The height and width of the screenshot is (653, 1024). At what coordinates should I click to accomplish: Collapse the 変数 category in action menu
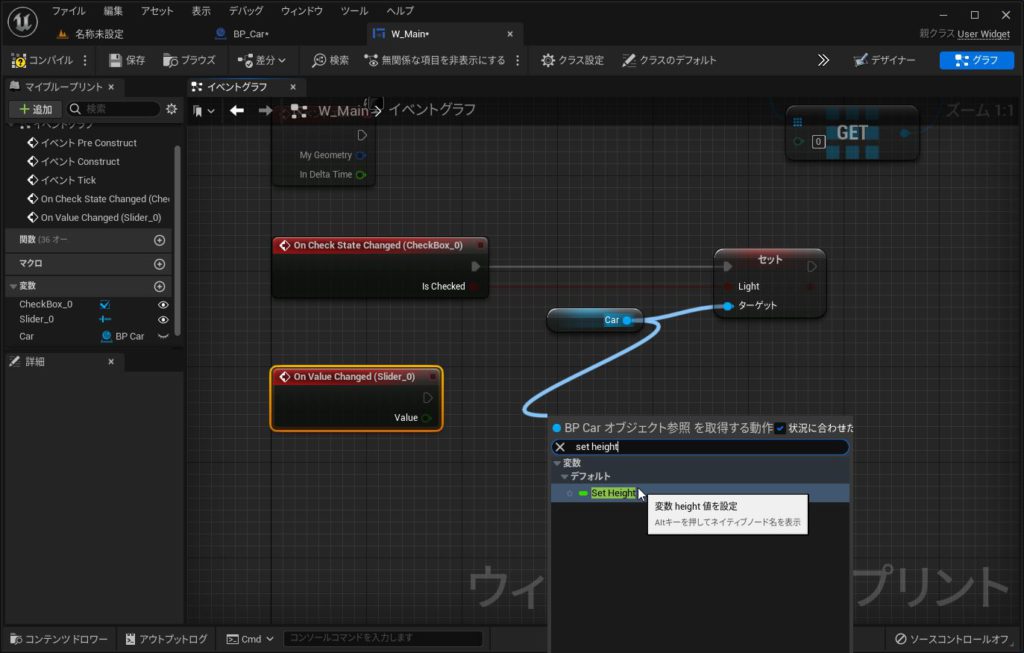(557, 463)
